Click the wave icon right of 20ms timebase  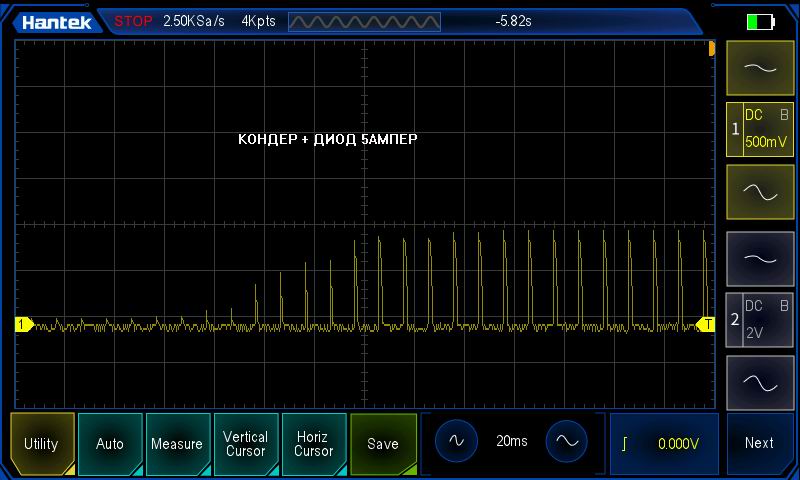coord(567,442)
